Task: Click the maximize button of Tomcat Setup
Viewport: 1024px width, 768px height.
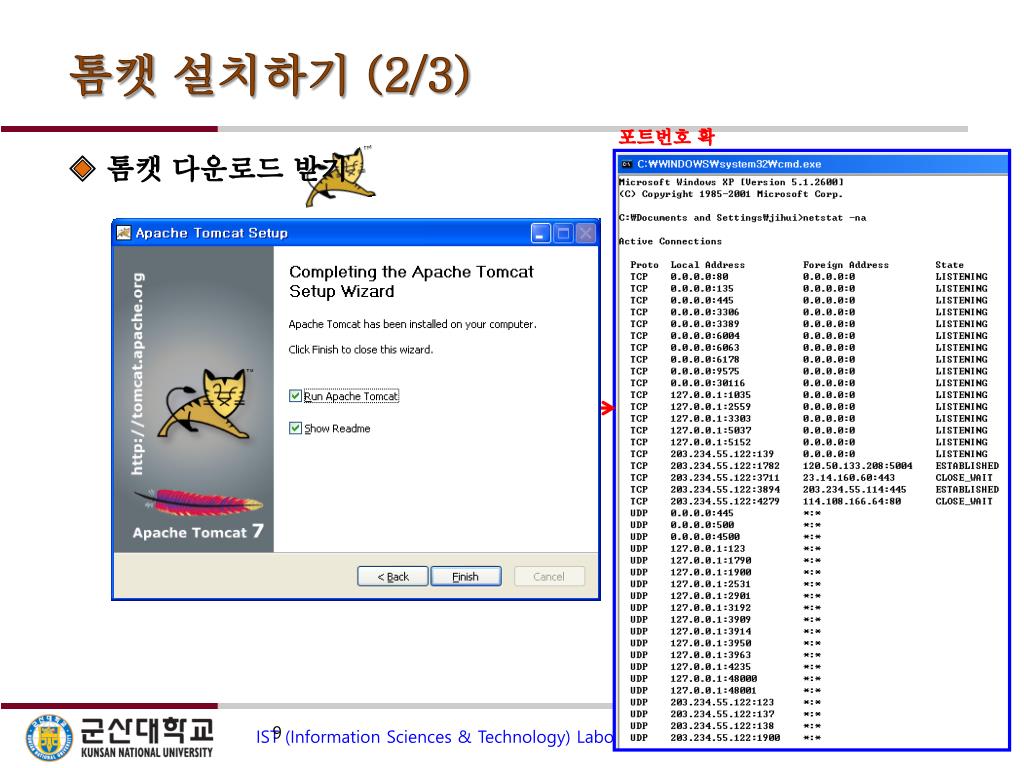Action: click(563, 233)
